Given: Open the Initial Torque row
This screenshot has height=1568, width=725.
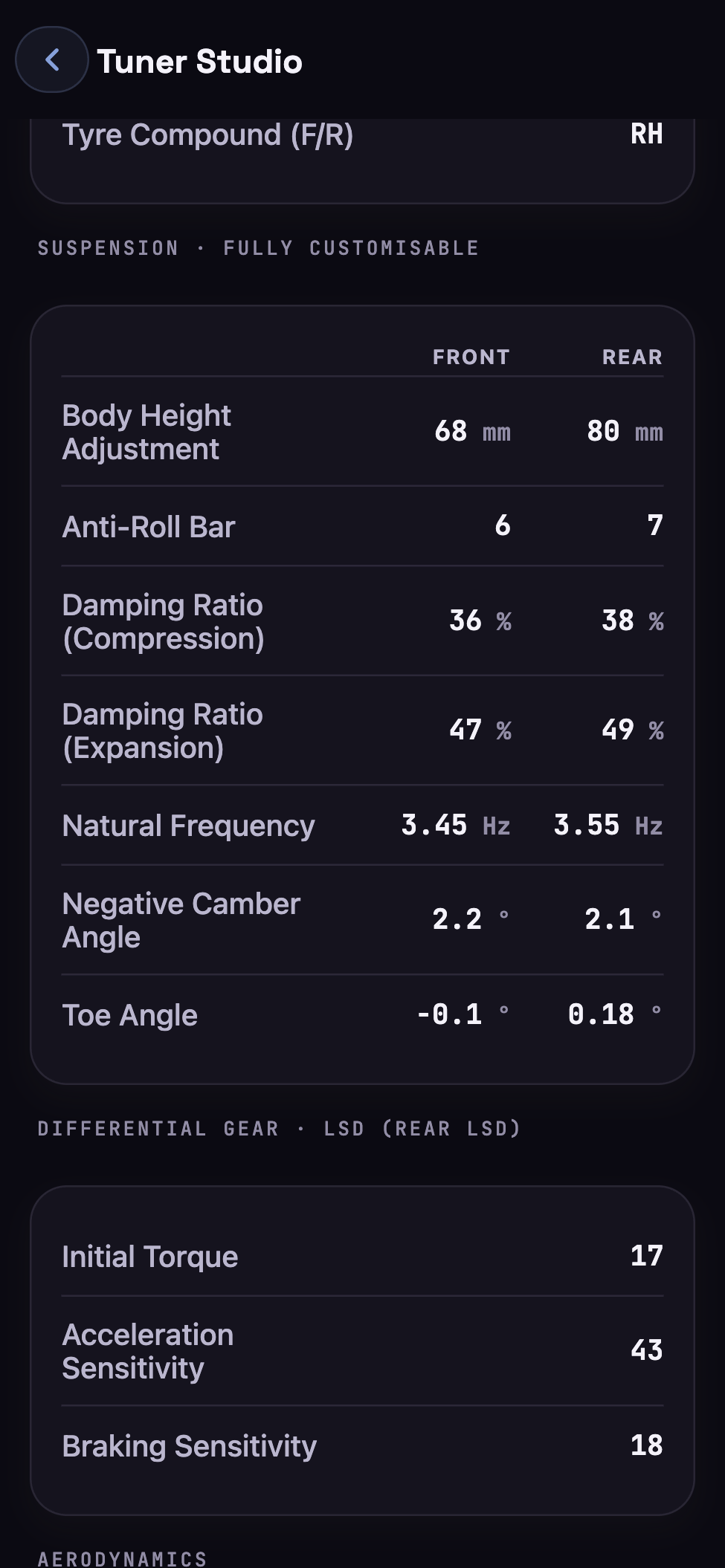Looking at the screenshot, I should [362, 1257].
